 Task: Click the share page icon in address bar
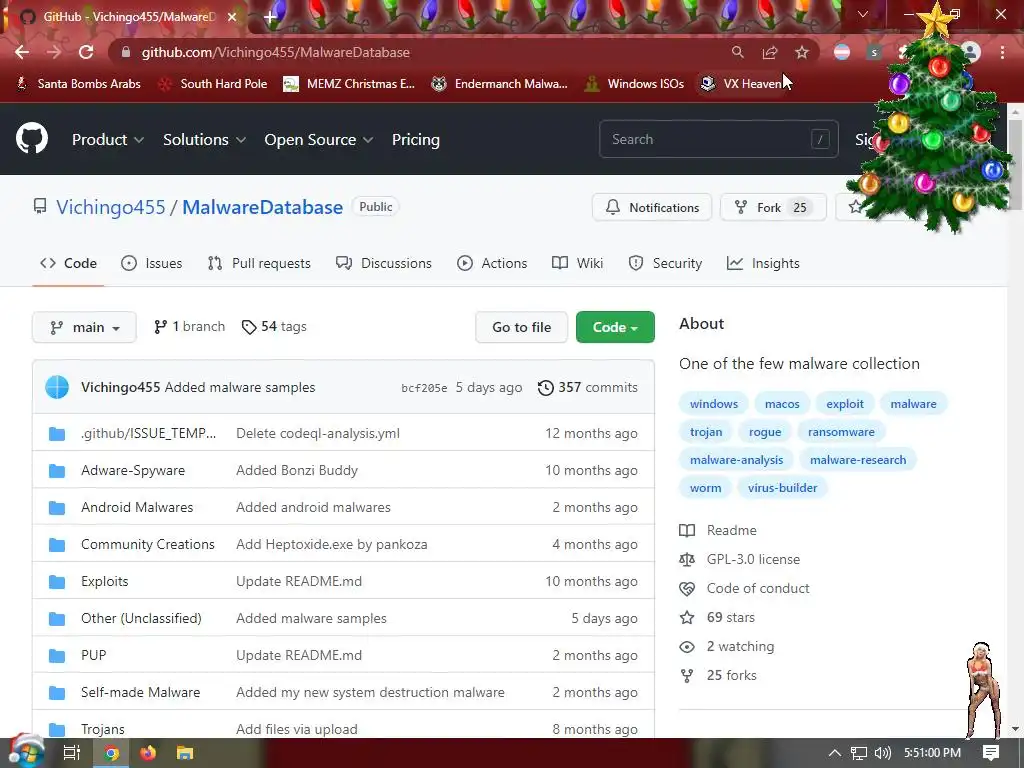point(769,52)
